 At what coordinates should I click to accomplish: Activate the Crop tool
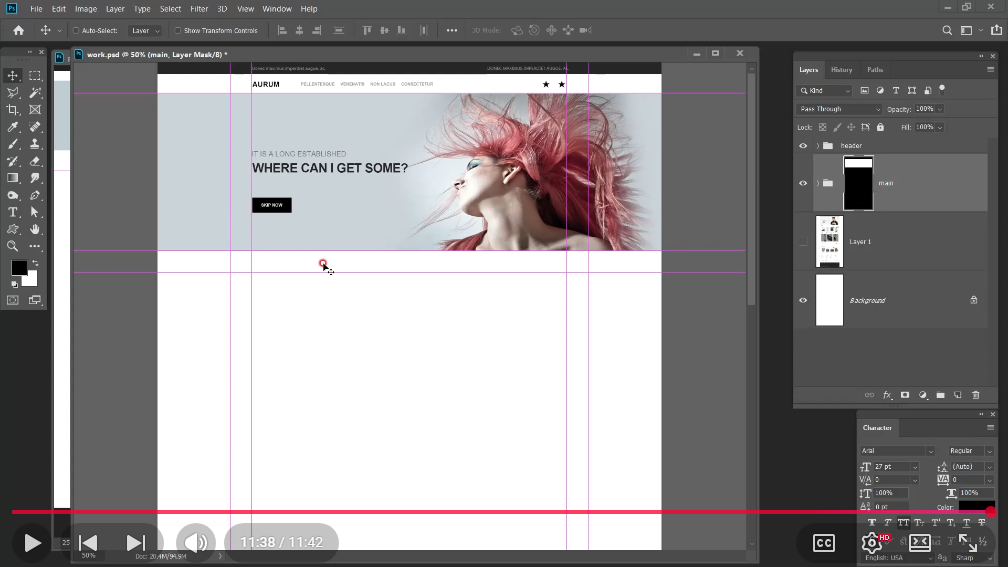pyautogui.click(x=13, y=110)
